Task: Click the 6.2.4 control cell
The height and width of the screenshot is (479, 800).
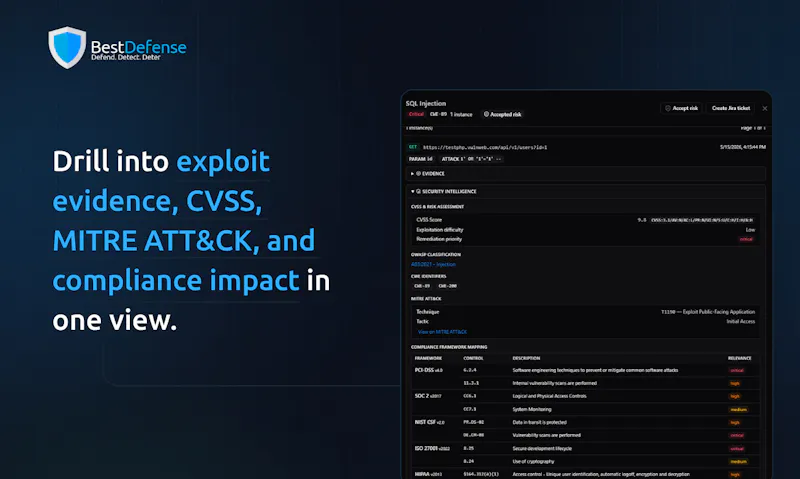Action: click(469, 370)
